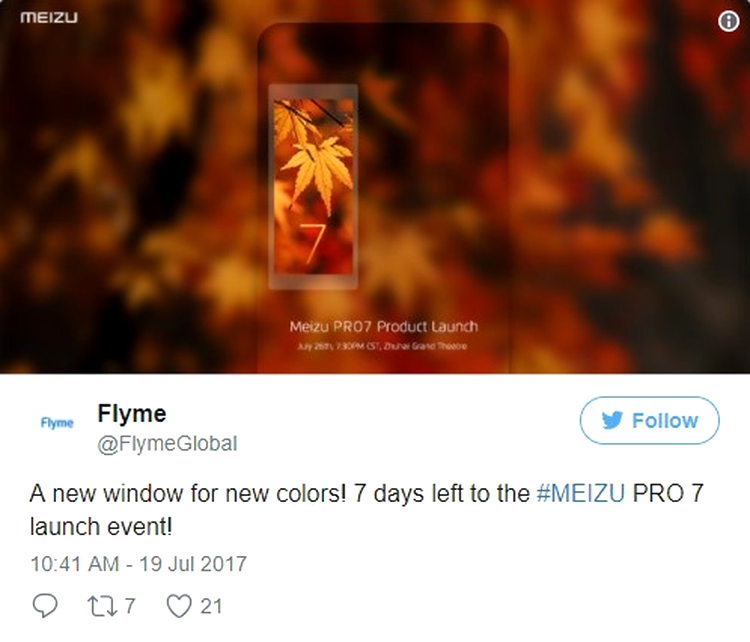Viewport: 750px width, 642px height.
Task: Click the retweet arrows icon
Action: pos(102,606)
